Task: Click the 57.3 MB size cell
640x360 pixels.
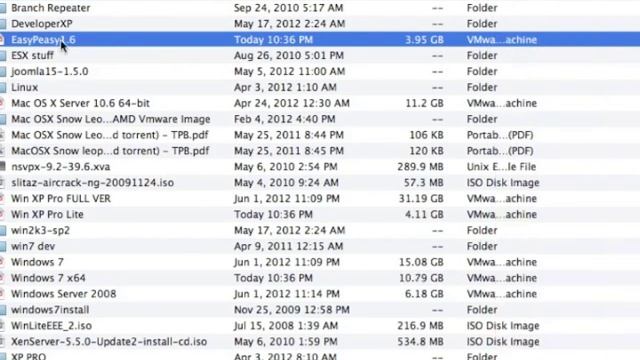Action: coord(424,183)
